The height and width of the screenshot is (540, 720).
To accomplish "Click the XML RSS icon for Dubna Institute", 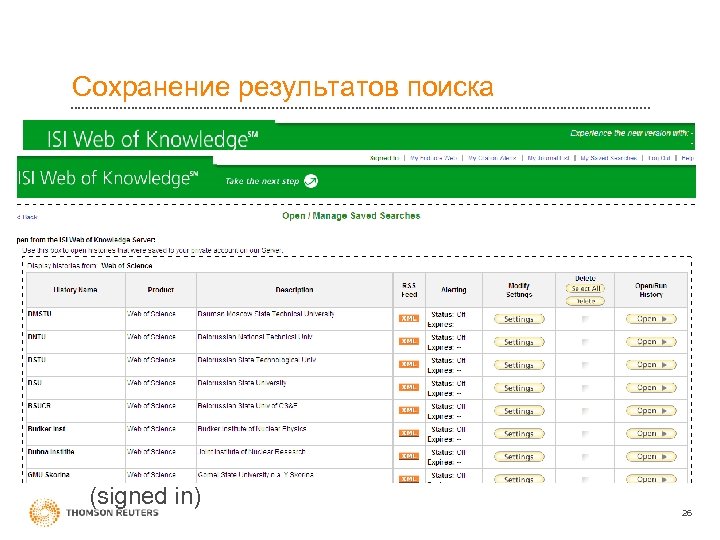I will [x=409, y=456].
